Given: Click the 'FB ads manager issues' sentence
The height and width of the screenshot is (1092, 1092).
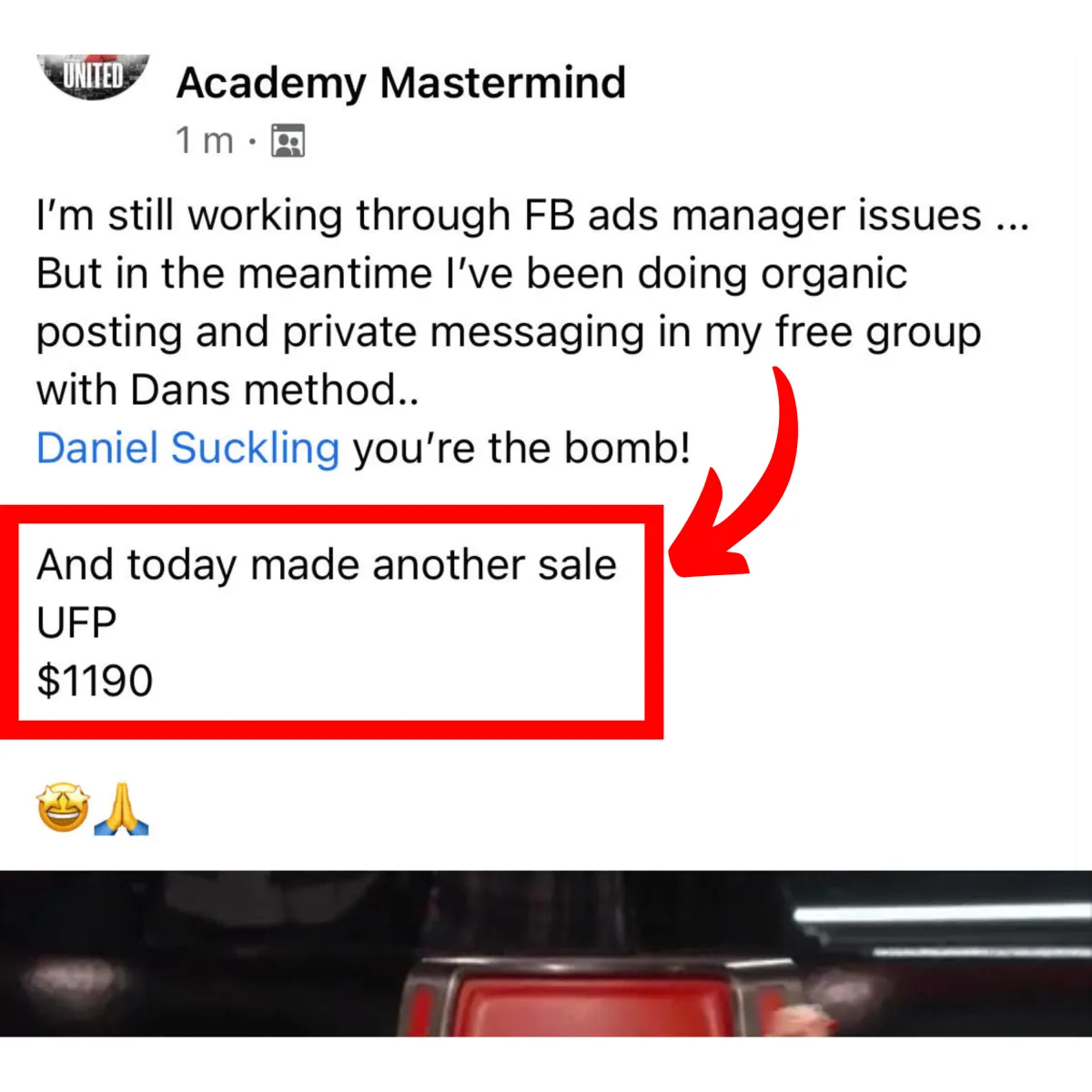Looking at the screenshot, I should click(532, 216).
